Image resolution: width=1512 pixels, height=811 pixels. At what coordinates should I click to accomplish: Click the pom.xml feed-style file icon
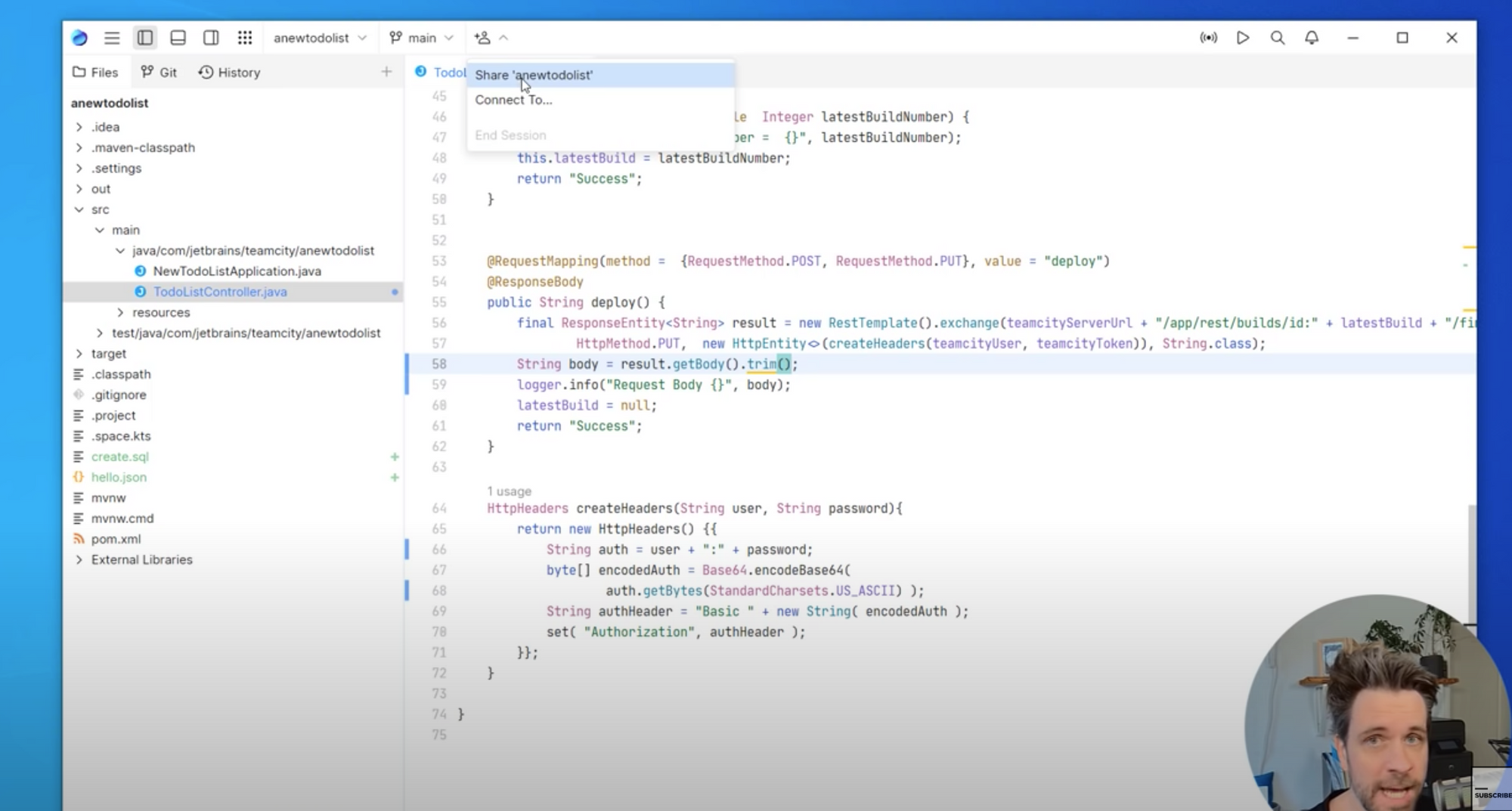78,539
